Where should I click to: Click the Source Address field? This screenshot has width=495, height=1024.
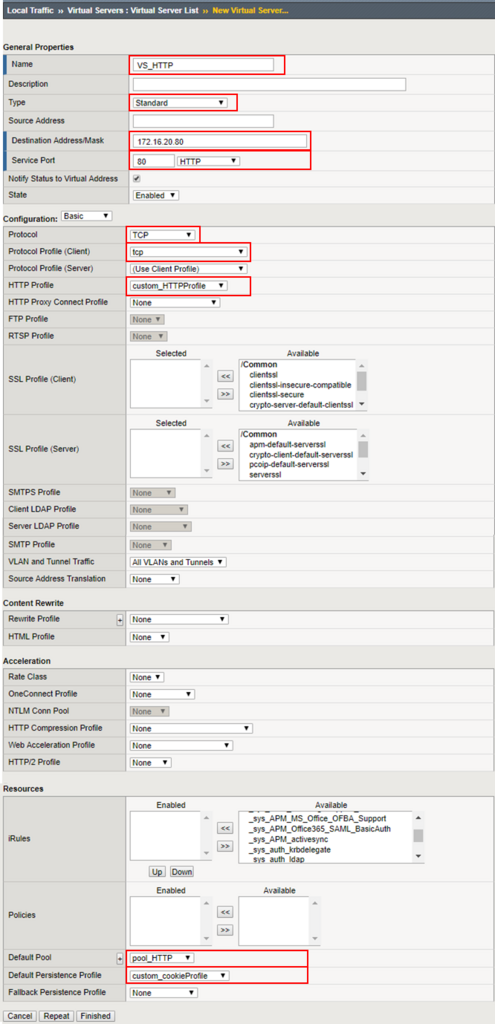click(x=203, y=121)
